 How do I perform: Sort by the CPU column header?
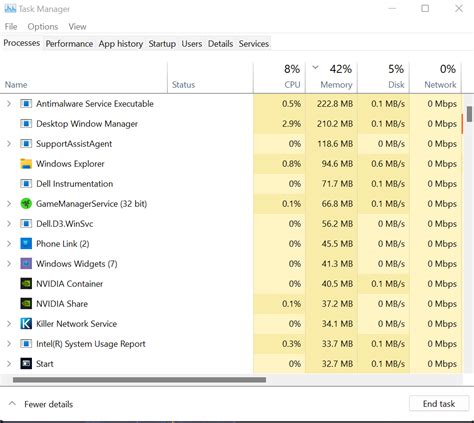click(x=279, y=77)
